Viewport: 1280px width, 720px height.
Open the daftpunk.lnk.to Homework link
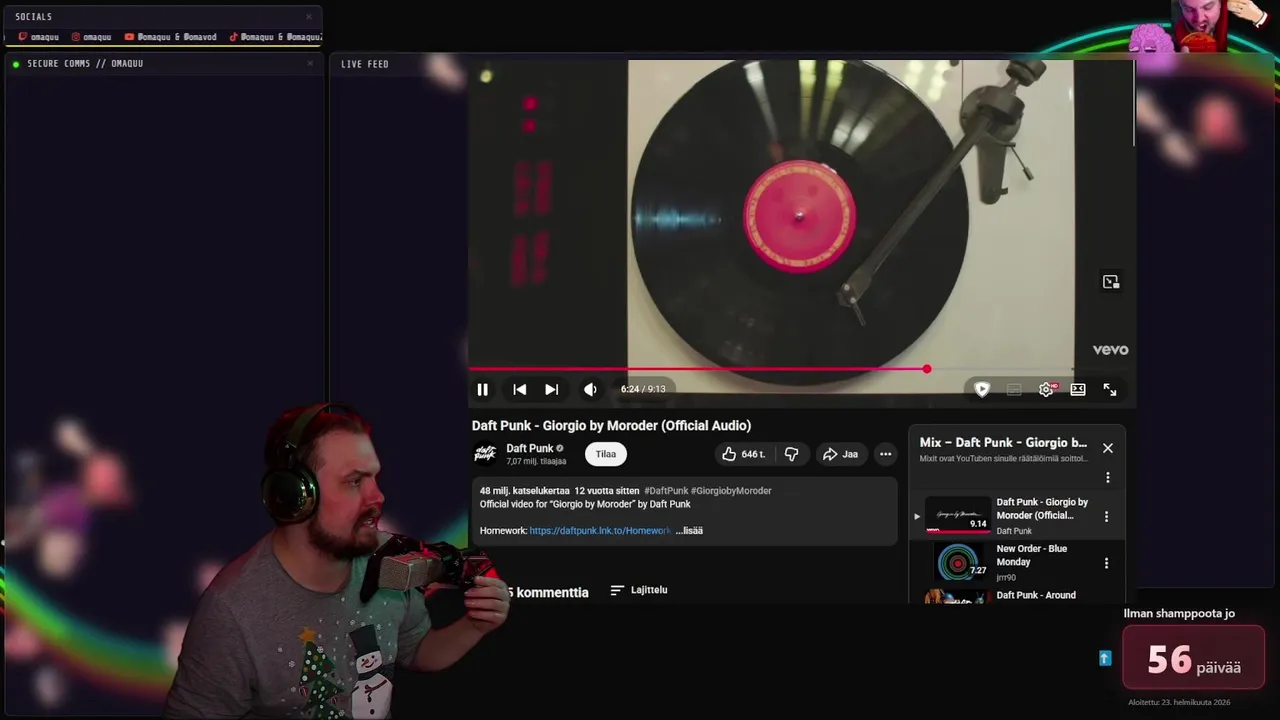click(x=600, y=531)
